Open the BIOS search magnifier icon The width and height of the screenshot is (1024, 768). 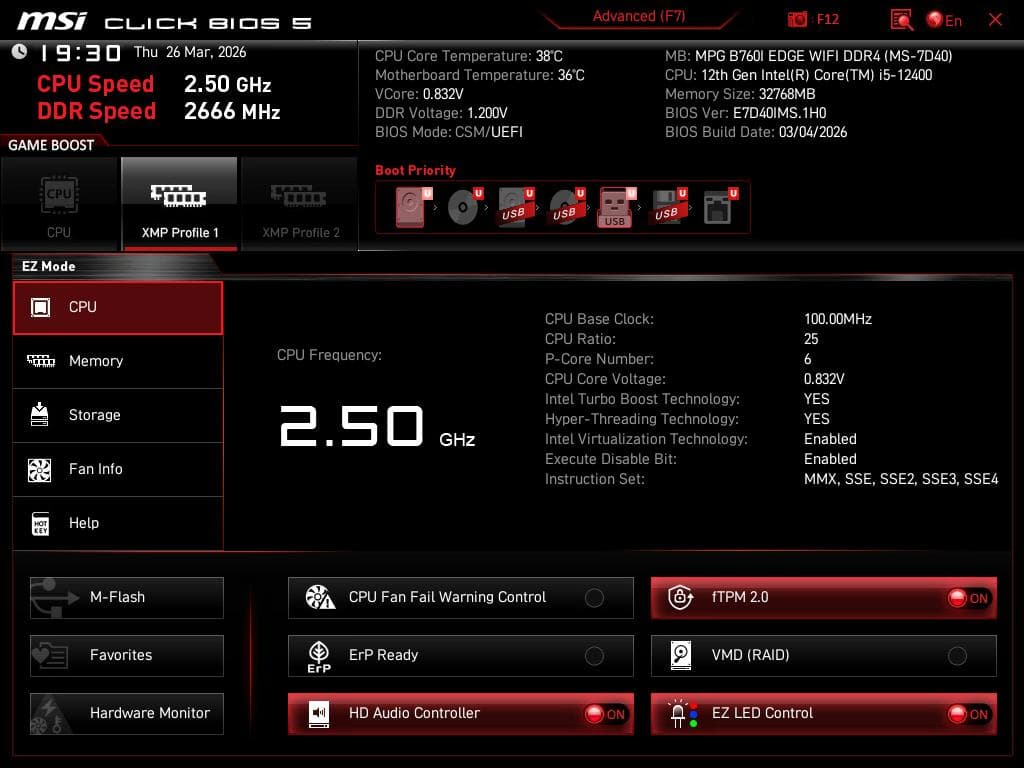point(902,20)
